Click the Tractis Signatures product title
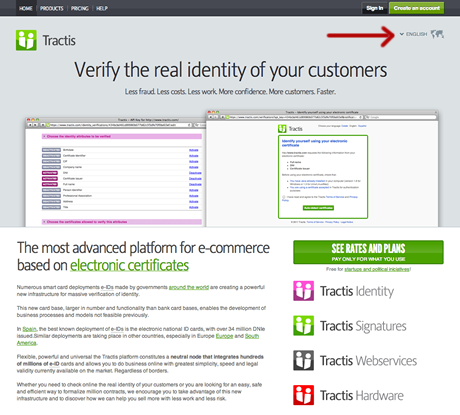This screenshot has width=460, height=415. coord(363,326)
